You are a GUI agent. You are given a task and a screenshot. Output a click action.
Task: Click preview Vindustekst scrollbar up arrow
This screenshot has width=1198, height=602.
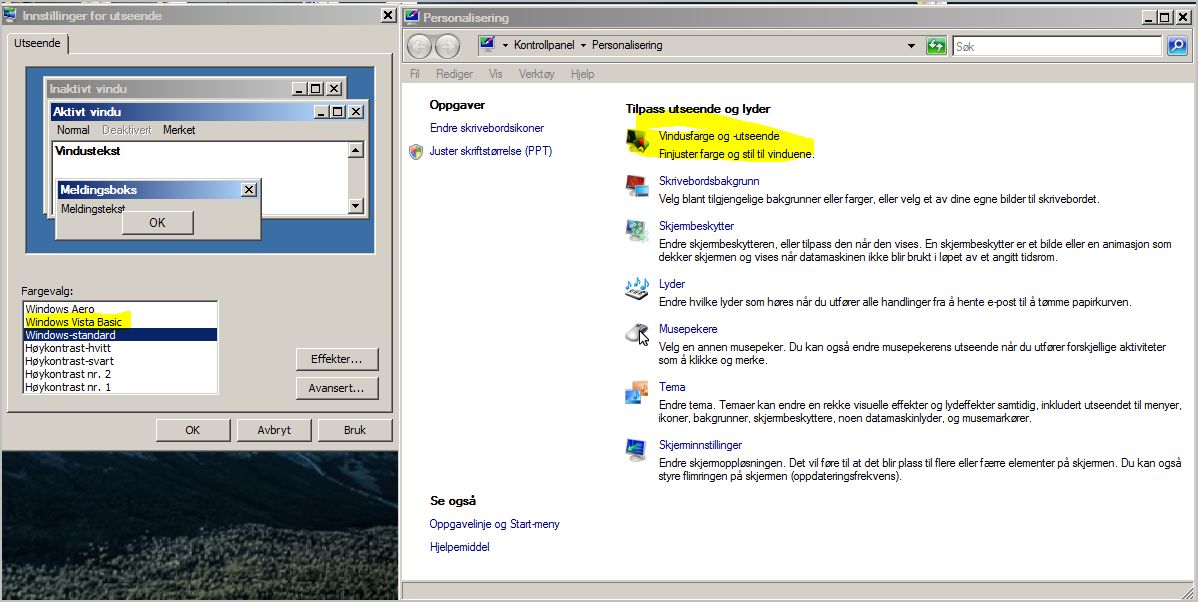[355, 150]
